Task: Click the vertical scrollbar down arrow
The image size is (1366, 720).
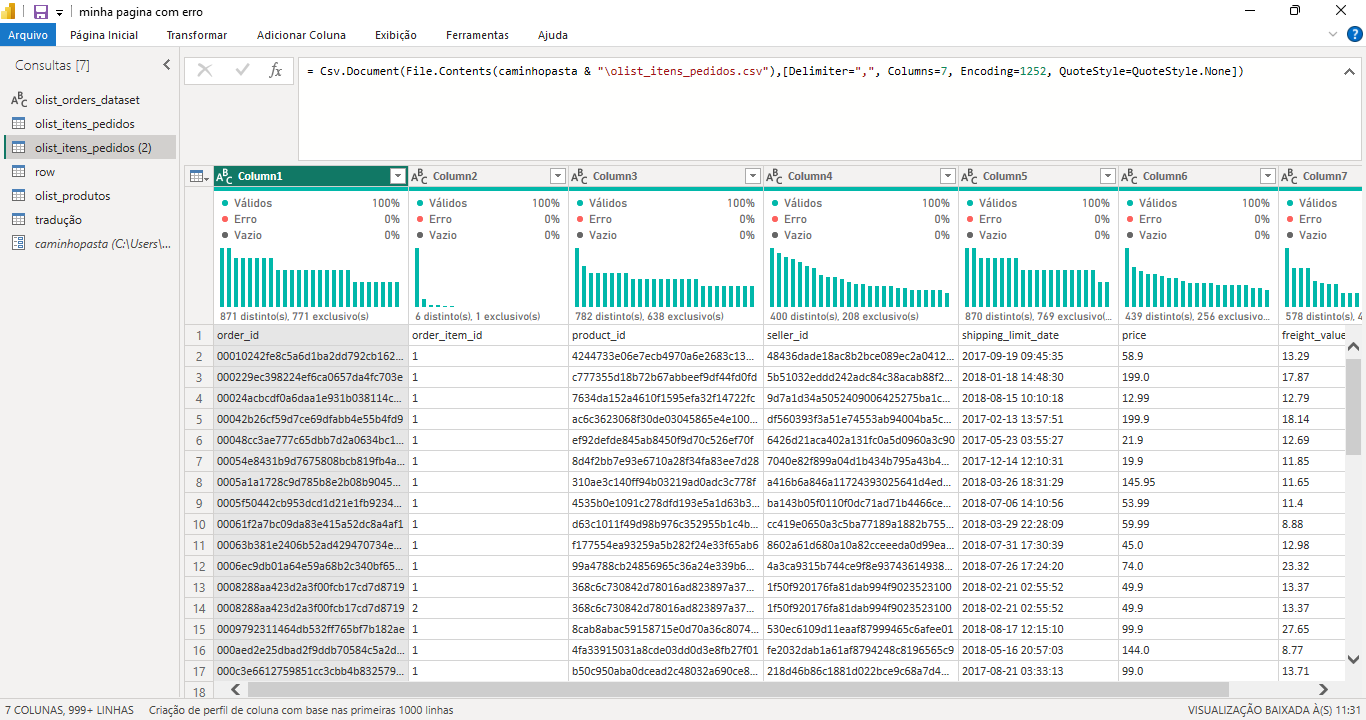Action: (1353, 660)
